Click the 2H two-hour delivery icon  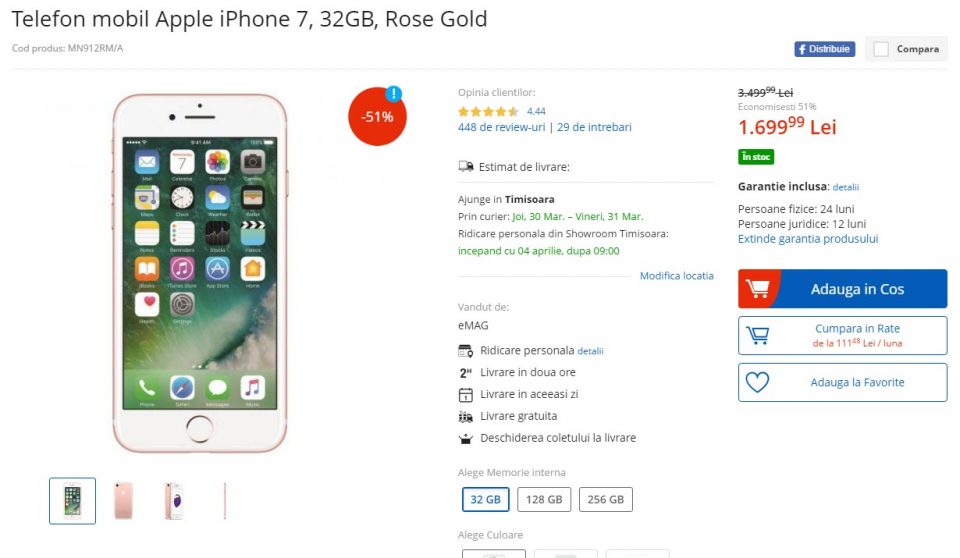465,373
